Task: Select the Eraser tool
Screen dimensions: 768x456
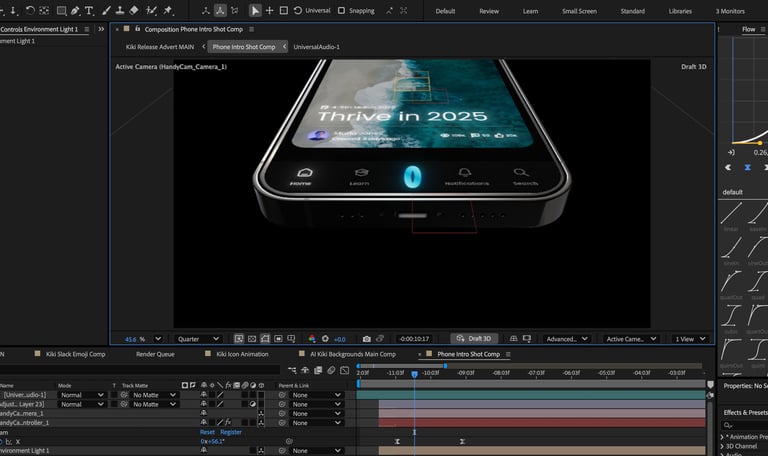Action: coord(134,10)
